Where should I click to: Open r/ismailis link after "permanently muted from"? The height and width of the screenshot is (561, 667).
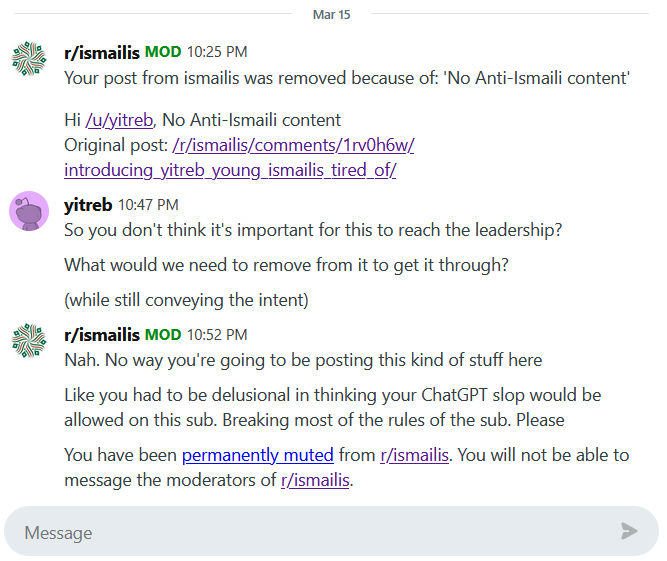[x=415, y=455]
